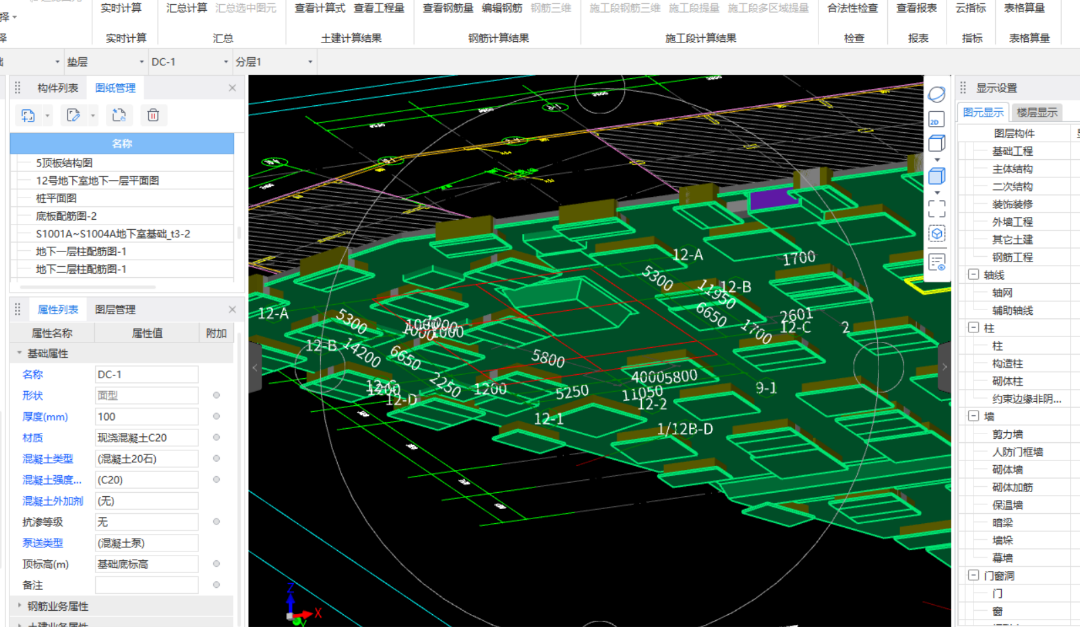Collapse the right side panel arrow handle
The image size is (1080, 627).
tap(944, 367)
